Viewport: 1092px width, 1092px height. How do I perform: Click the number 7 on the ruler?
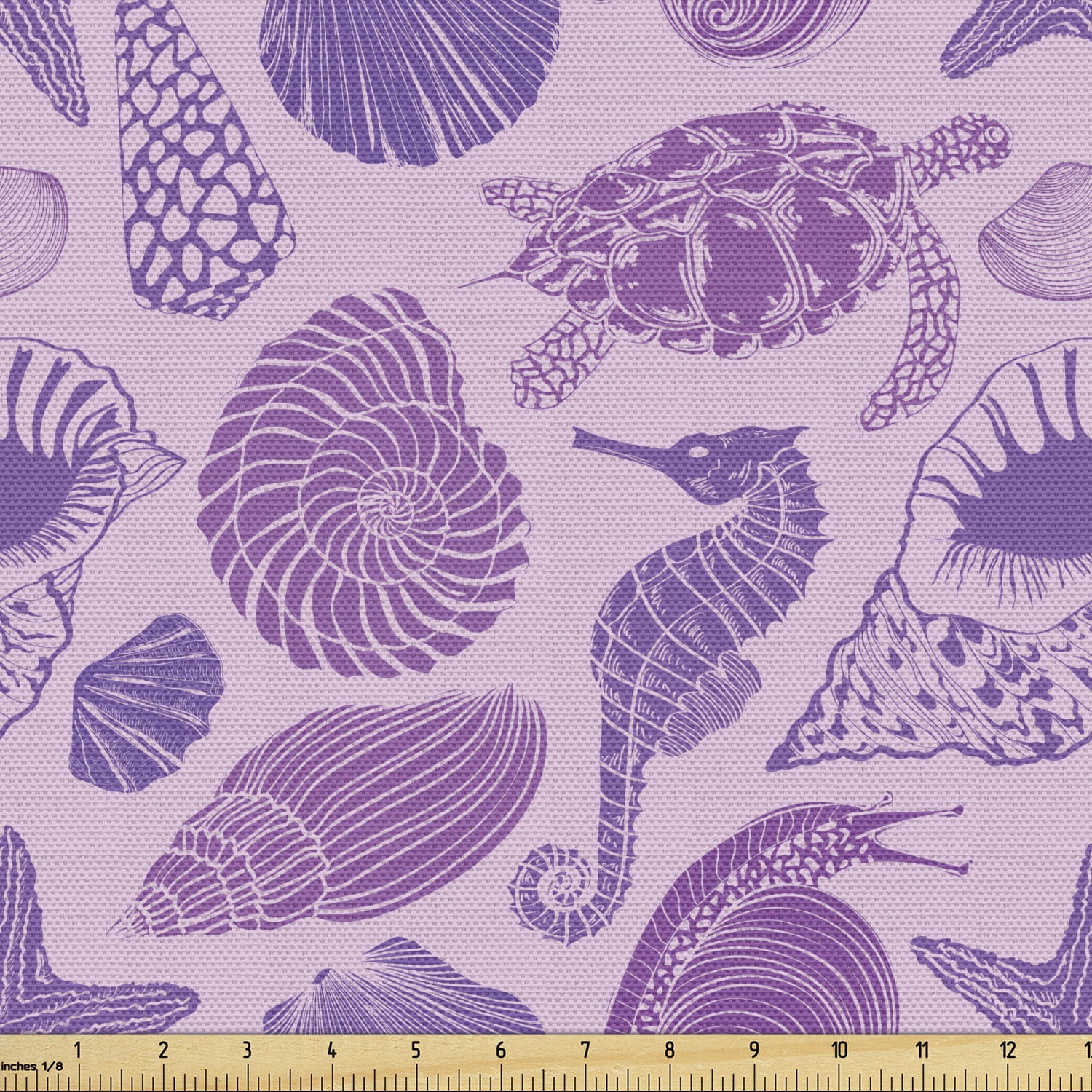tap(585, 1050)
